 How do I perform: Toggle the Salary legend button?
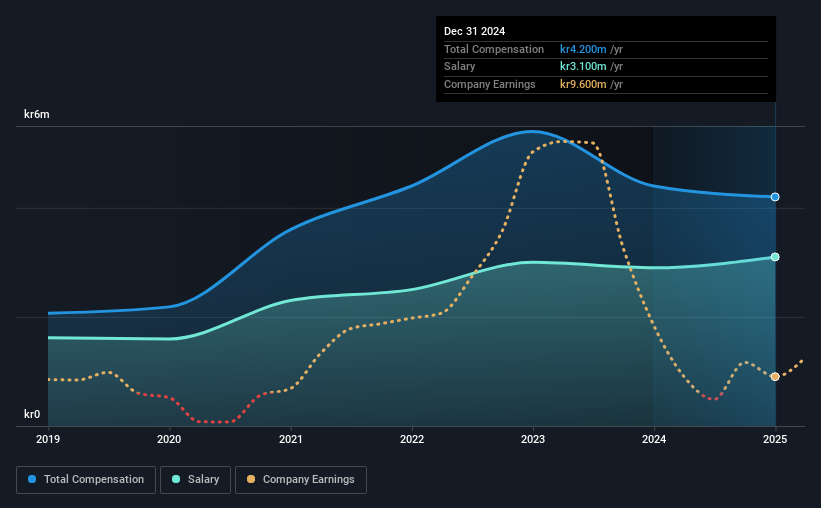point(195,480)
